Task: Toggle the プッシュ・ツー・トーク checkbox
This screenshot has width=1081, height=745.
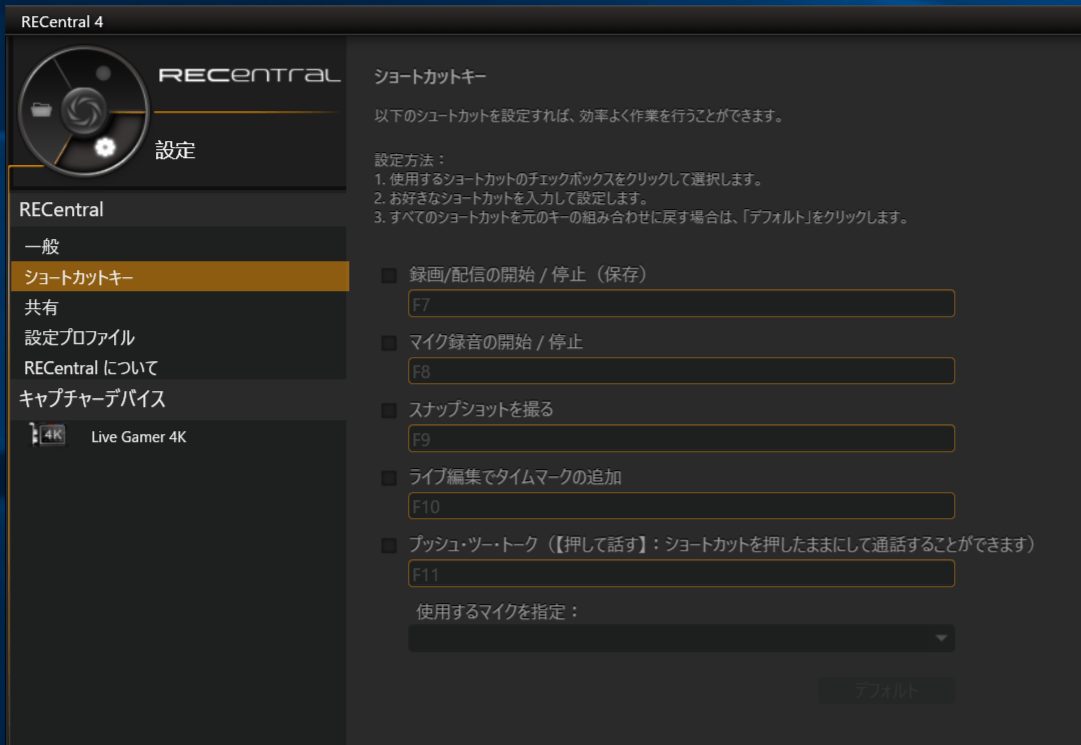Action: [x=389, y=546]
